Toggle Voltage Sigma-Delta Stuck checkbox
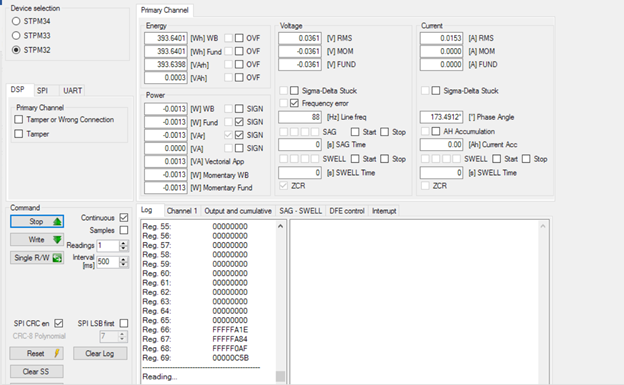The image size is (624, 385). coord(294,91)
